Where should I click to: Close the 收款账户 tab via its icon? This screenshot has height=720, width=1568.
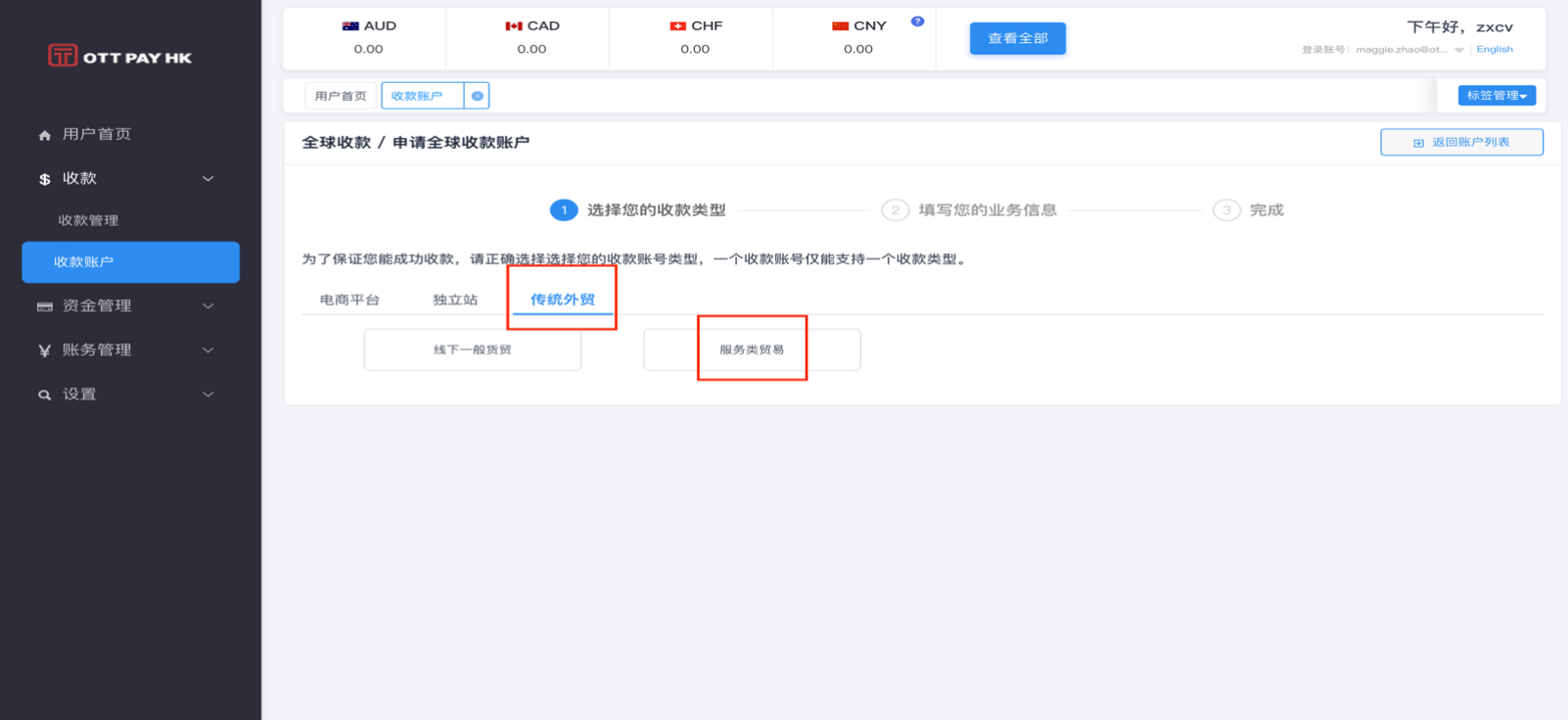click(x=477, y=96)
